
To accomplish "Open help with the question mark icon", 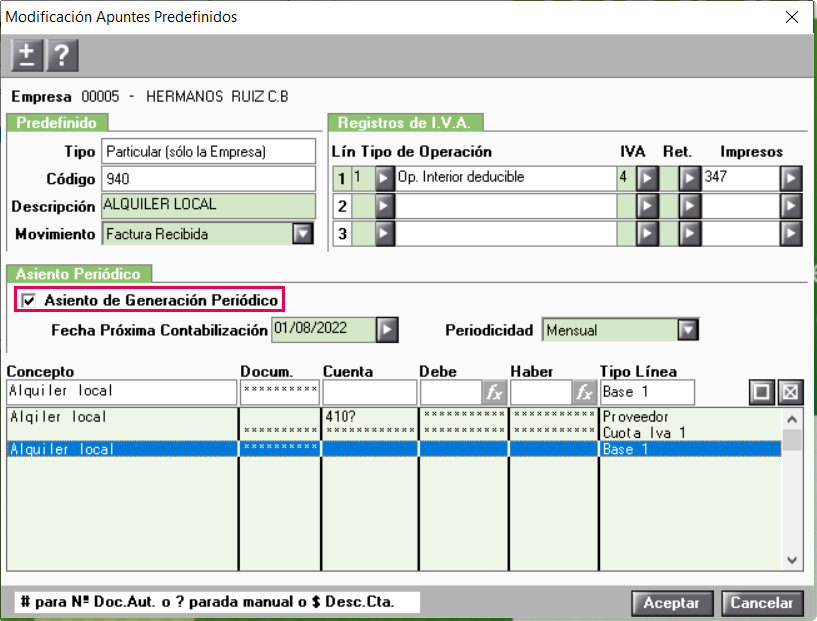I will tap(62, 55).
